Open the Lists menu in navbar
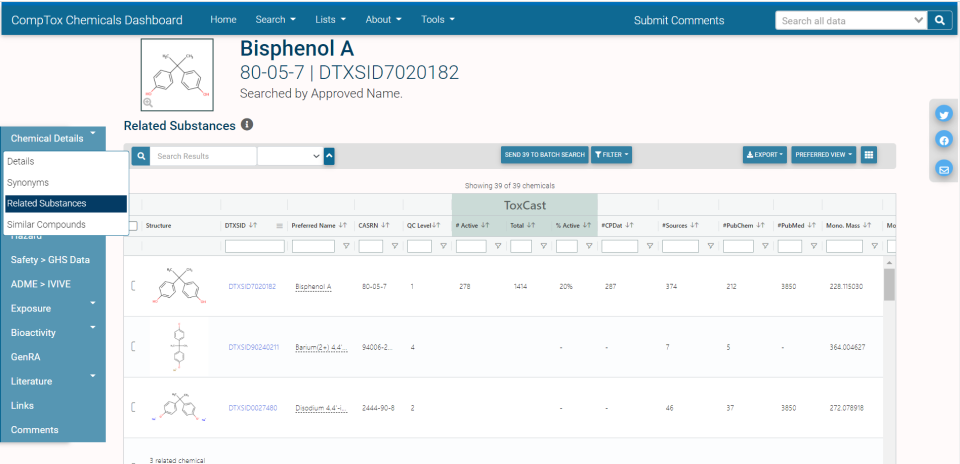 click(330, 20)
